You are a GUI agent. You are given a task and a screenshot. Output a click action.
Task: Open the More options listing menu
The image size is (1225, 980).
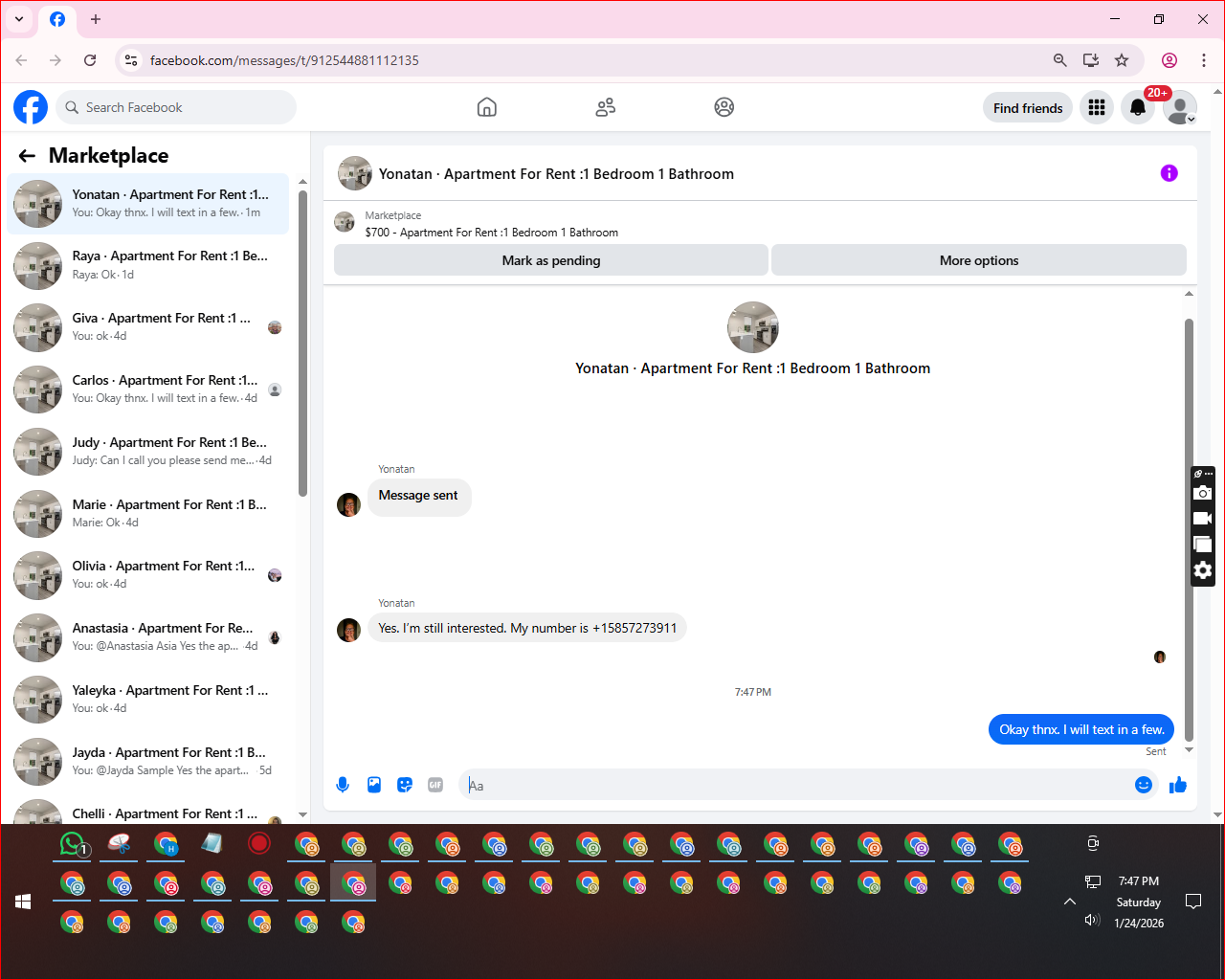(x=979, y=260)
